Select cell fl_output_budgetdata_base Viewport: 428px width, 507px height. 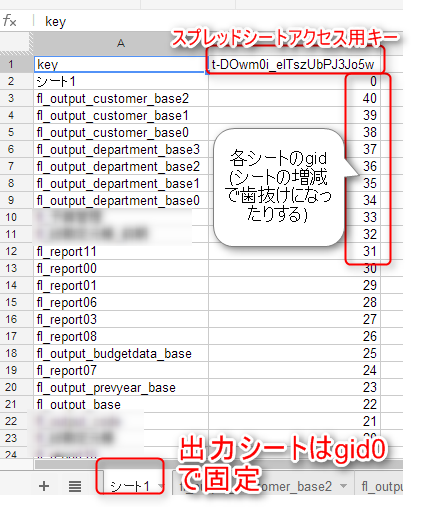point(121,353)
